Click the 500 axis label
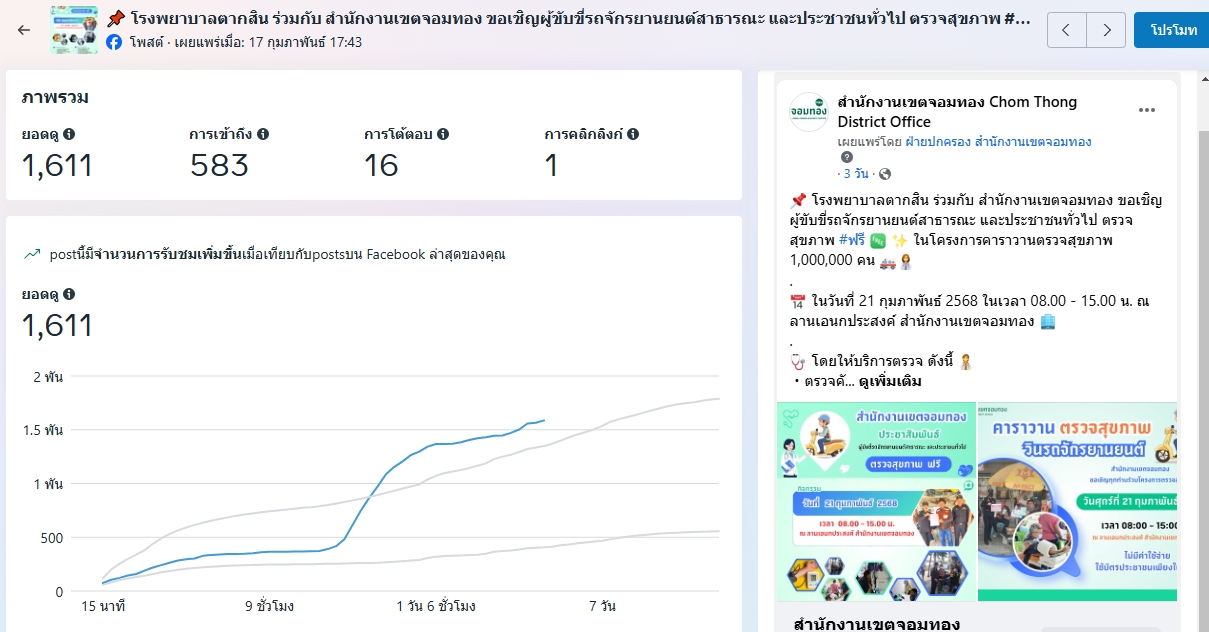The image size is (1209, 632). tap(50, 538)
